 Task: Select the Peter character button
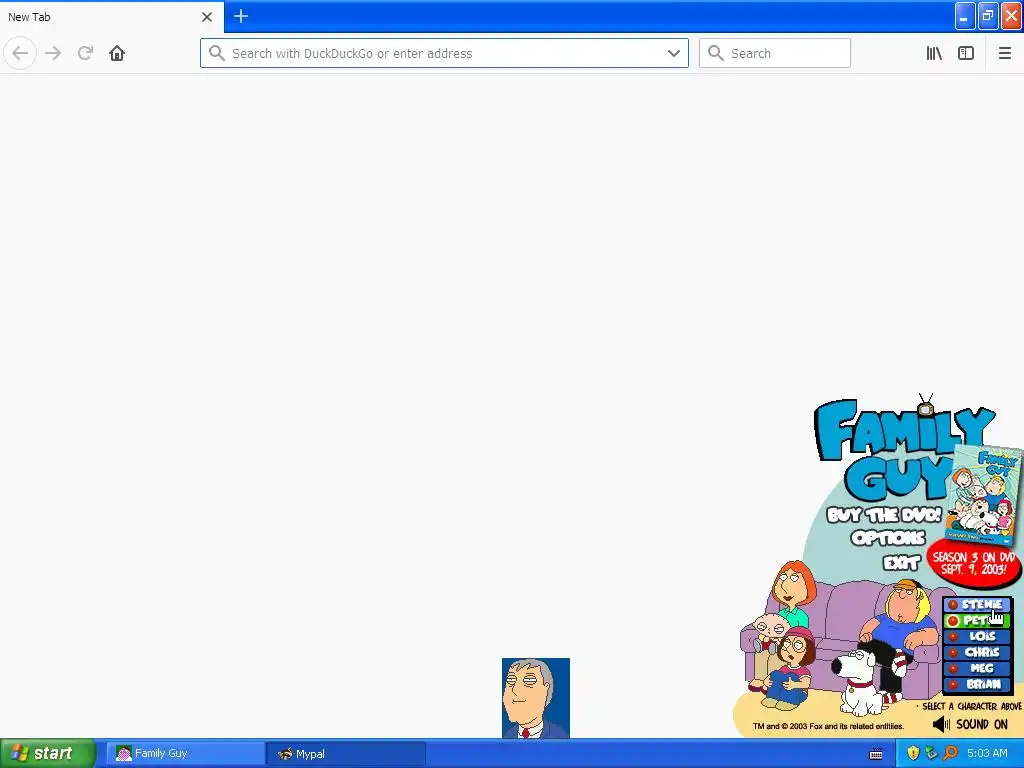coord(977,620)
